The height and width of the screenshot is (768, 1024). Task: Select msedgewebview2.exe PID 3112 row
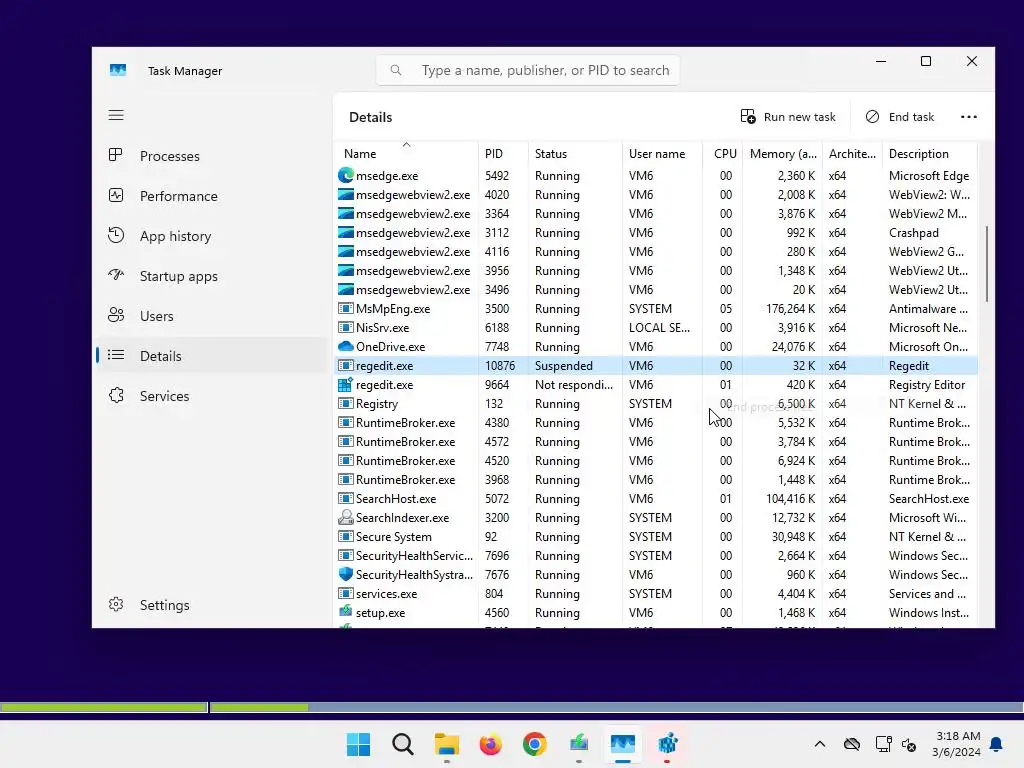coord(657,232)
